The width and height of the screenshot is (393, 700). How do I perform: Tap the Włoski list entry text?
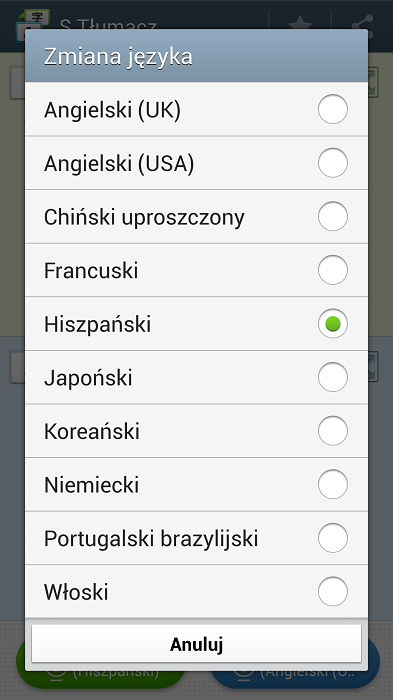(76, 592)
